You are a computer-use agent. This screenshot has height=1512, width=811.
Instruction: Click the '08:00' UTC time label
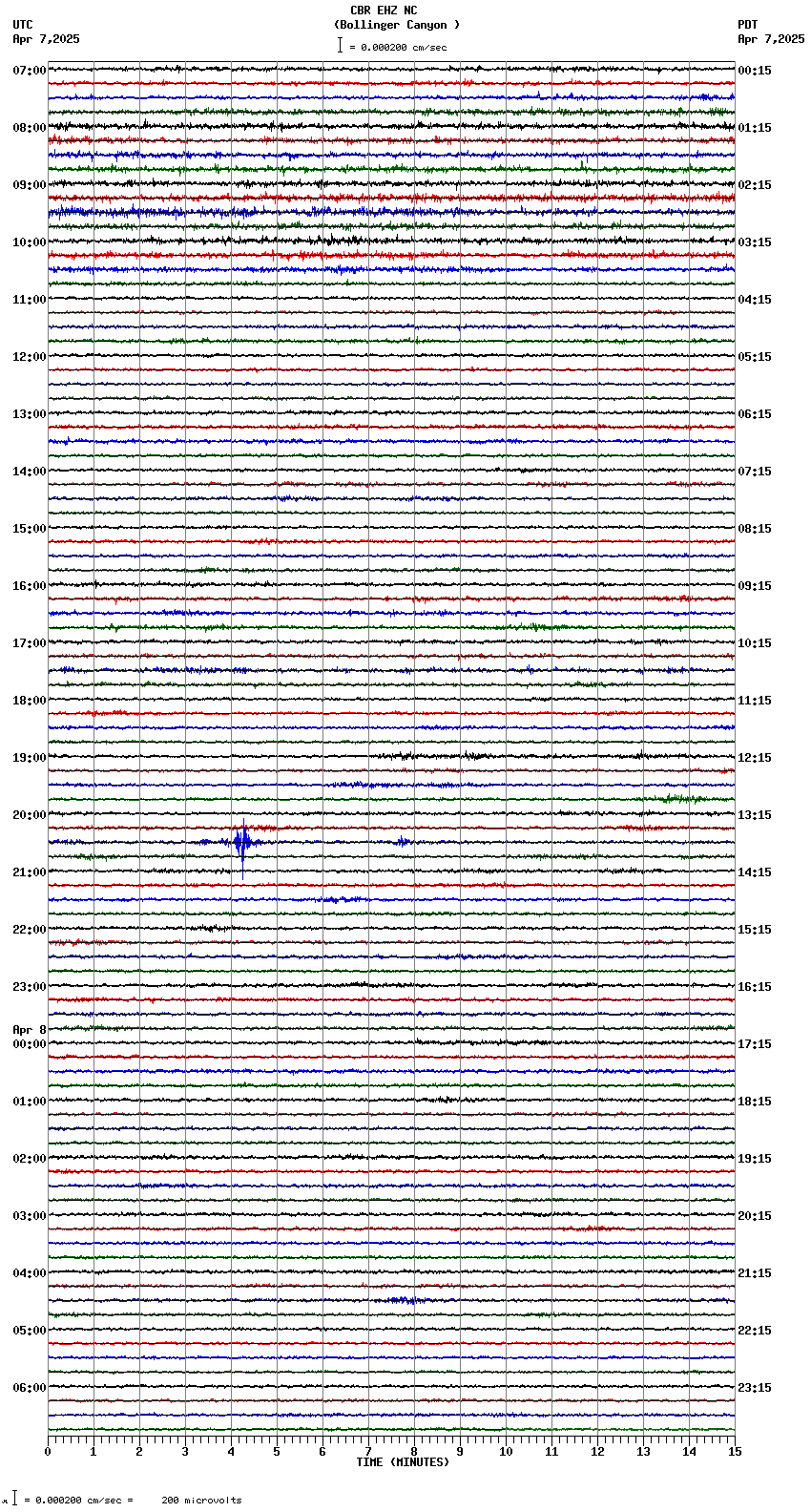point(30,128)
